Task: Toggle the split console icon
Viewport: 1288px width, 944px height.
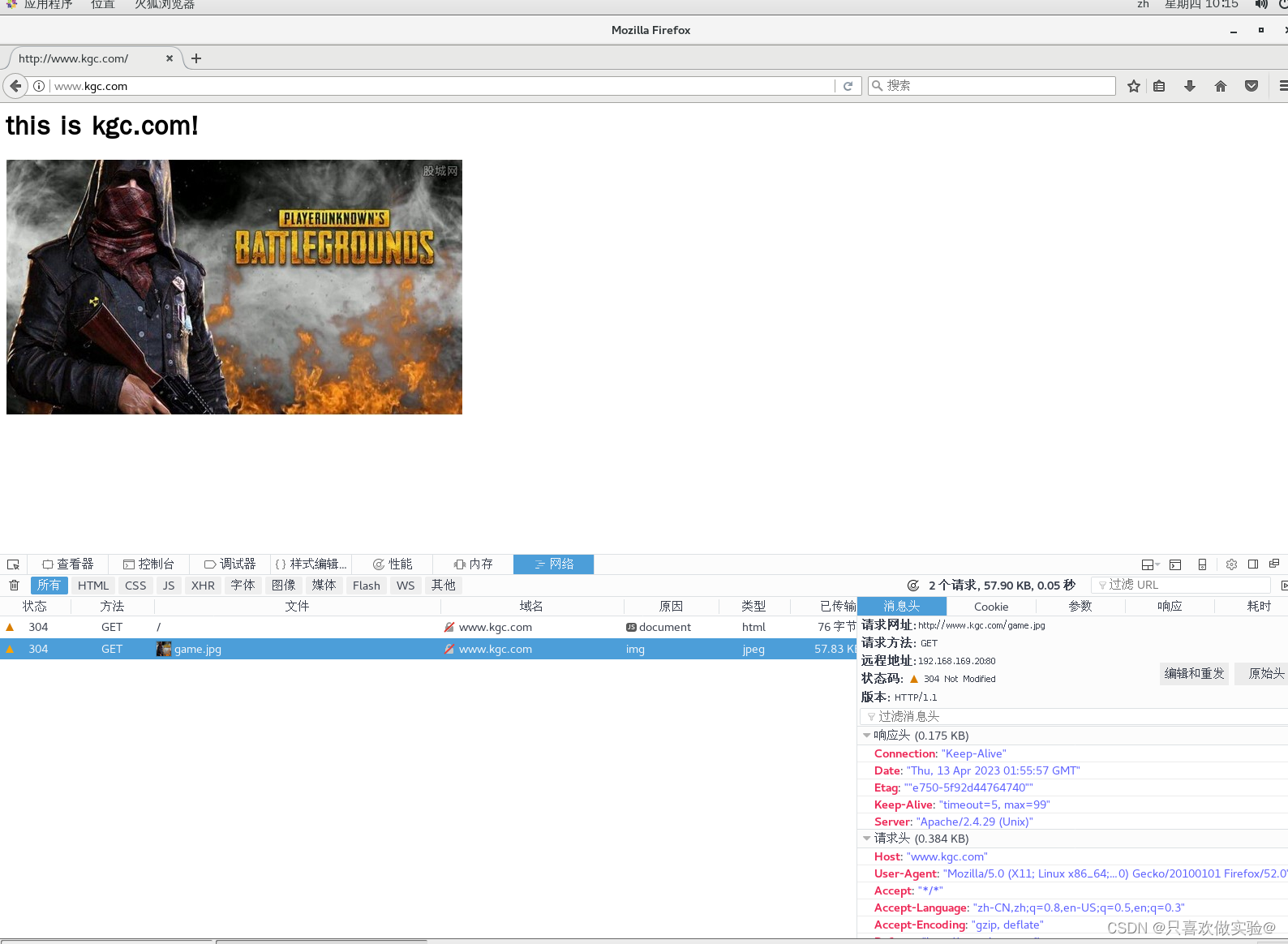Action: click(x=1175, y=564)
